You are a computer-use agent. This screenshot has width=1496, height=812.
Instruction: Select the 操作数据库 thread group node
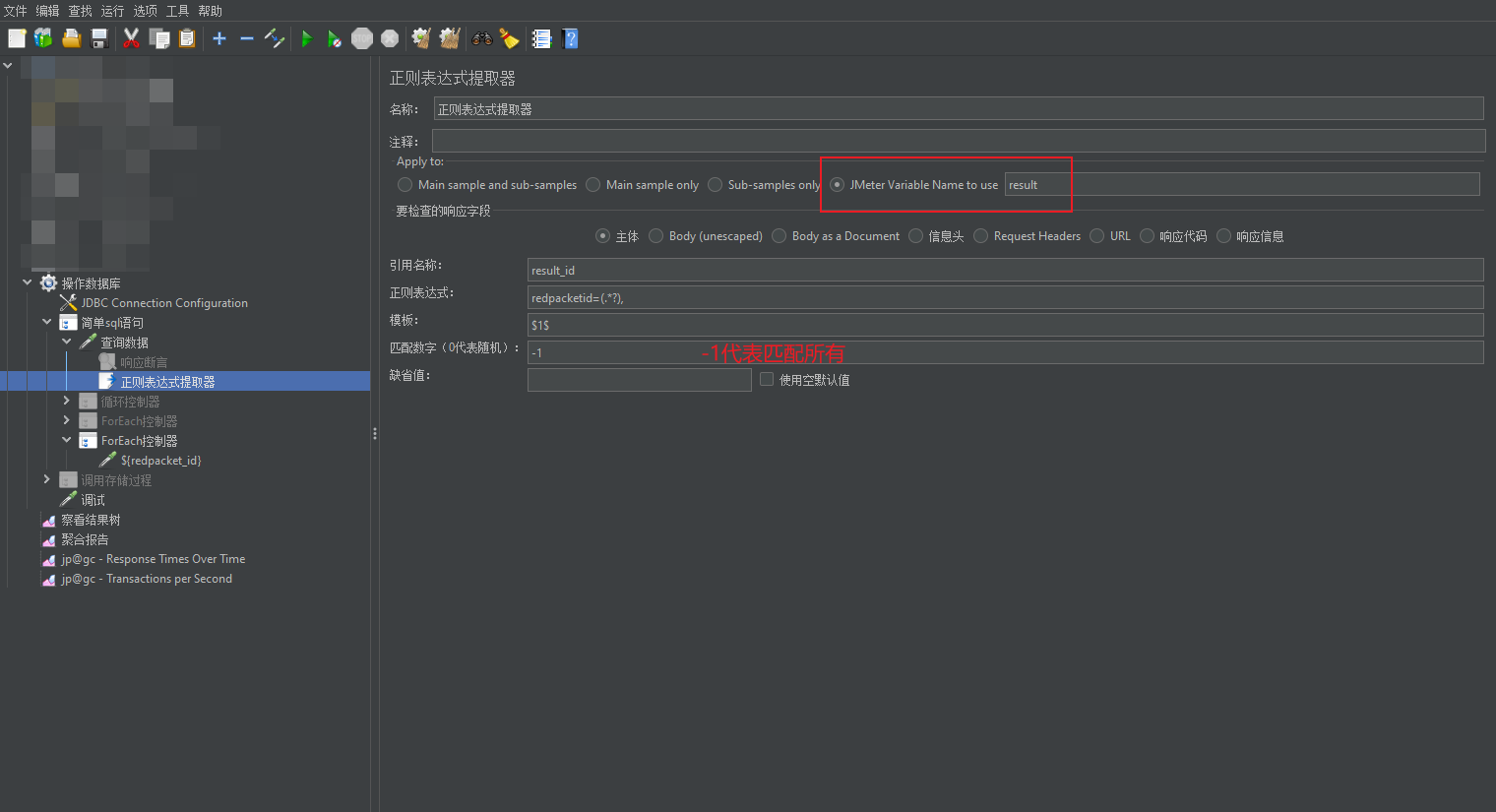(x=91, y=283)
